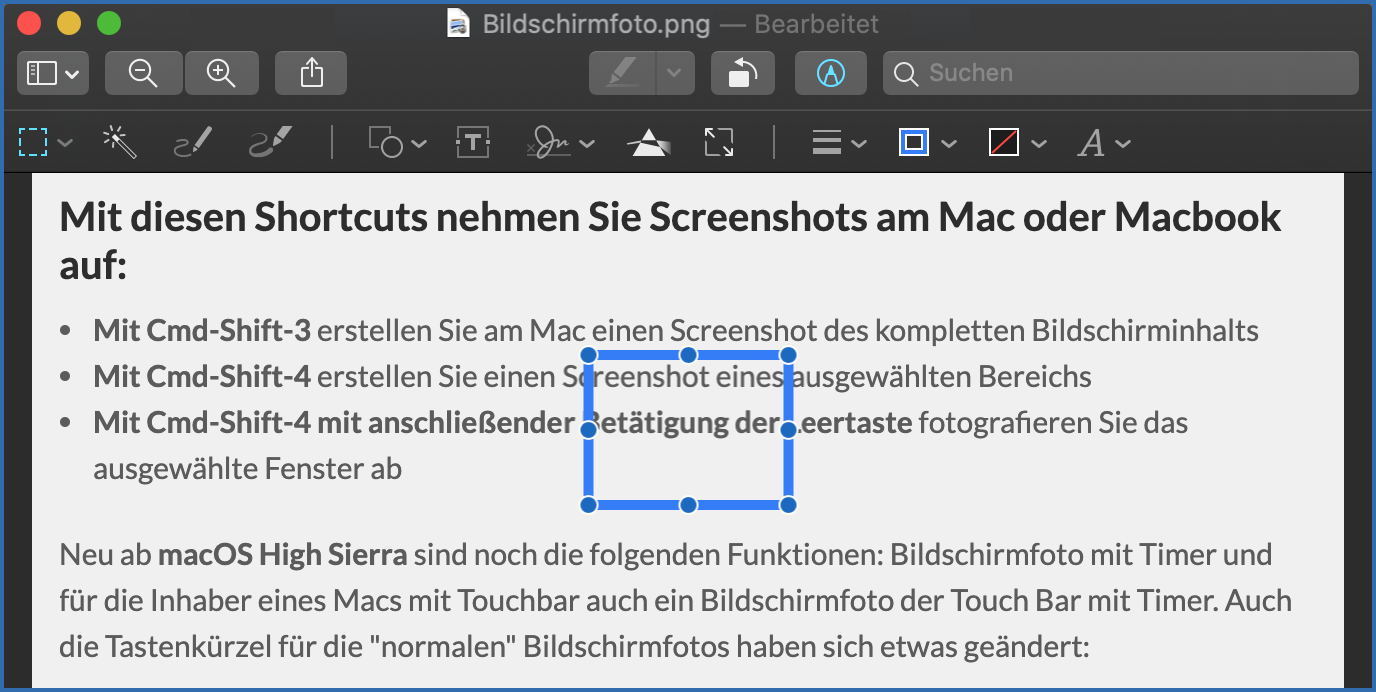Screen dimensions: 1376x692
Task: Click inside the Suchen search field
Action: point(1120,72)
